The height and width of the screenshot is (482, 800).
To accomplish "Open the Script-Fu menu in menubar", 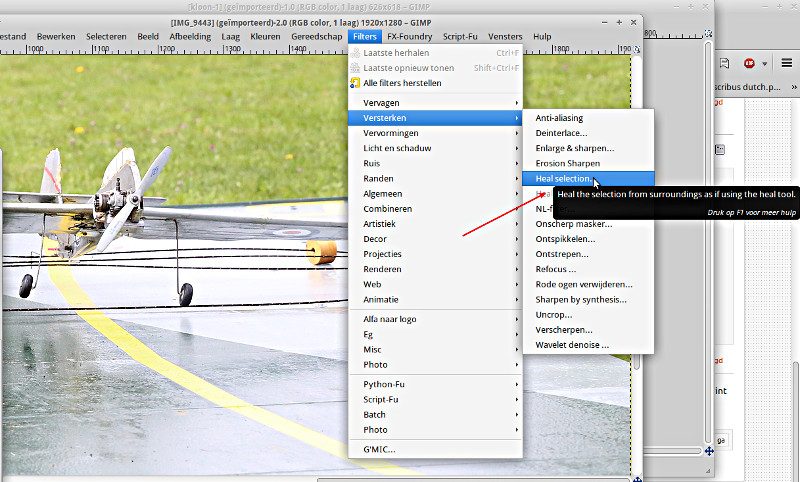I will click(460, 37).
